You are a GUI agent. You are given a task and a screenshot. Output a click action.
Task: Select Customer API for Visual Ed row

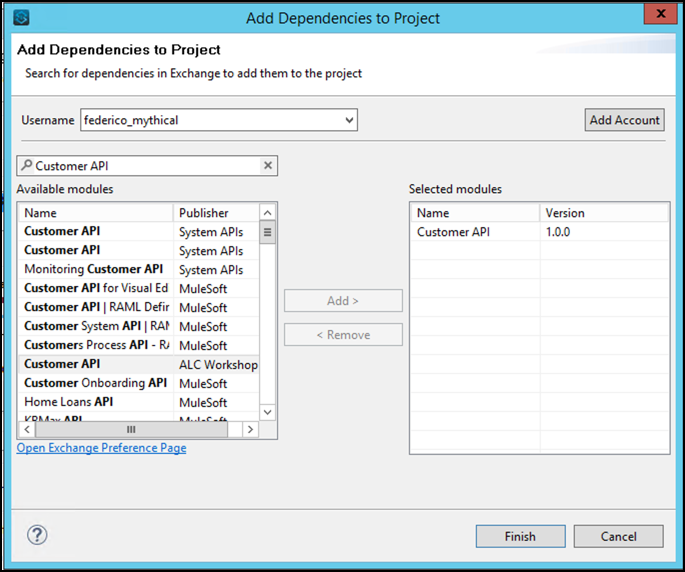(139, 288)
